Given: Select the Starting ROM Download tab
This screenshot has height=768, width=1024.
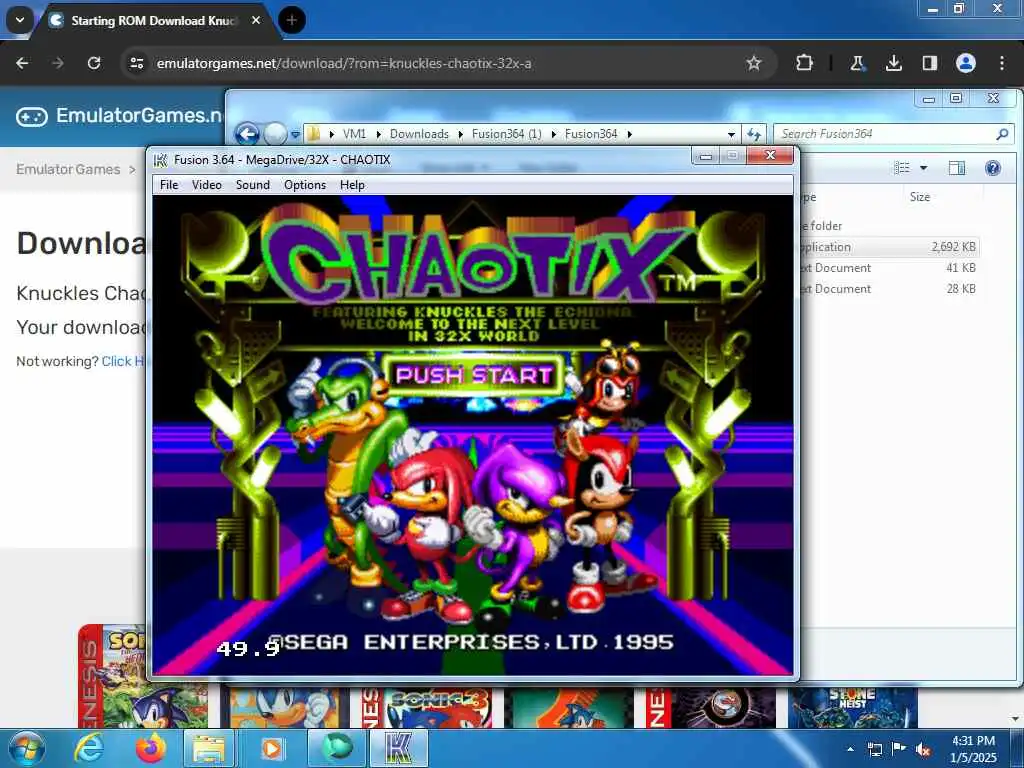Looking at the screenshot, I should [153, 20].
